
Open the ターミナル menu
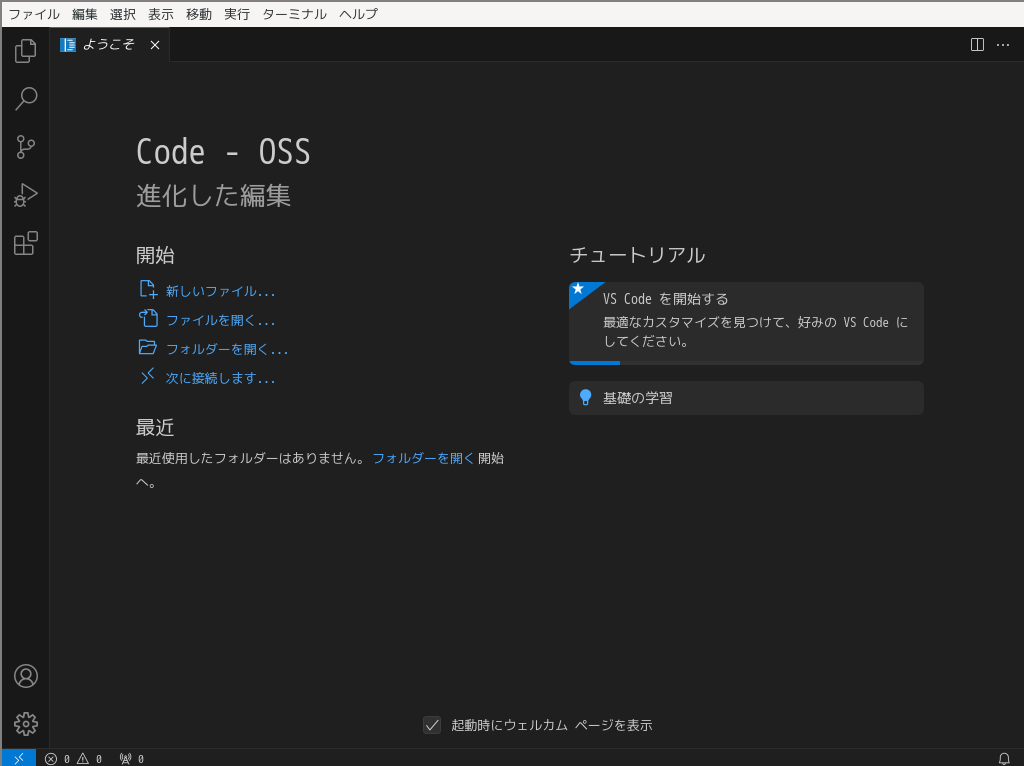295,14
